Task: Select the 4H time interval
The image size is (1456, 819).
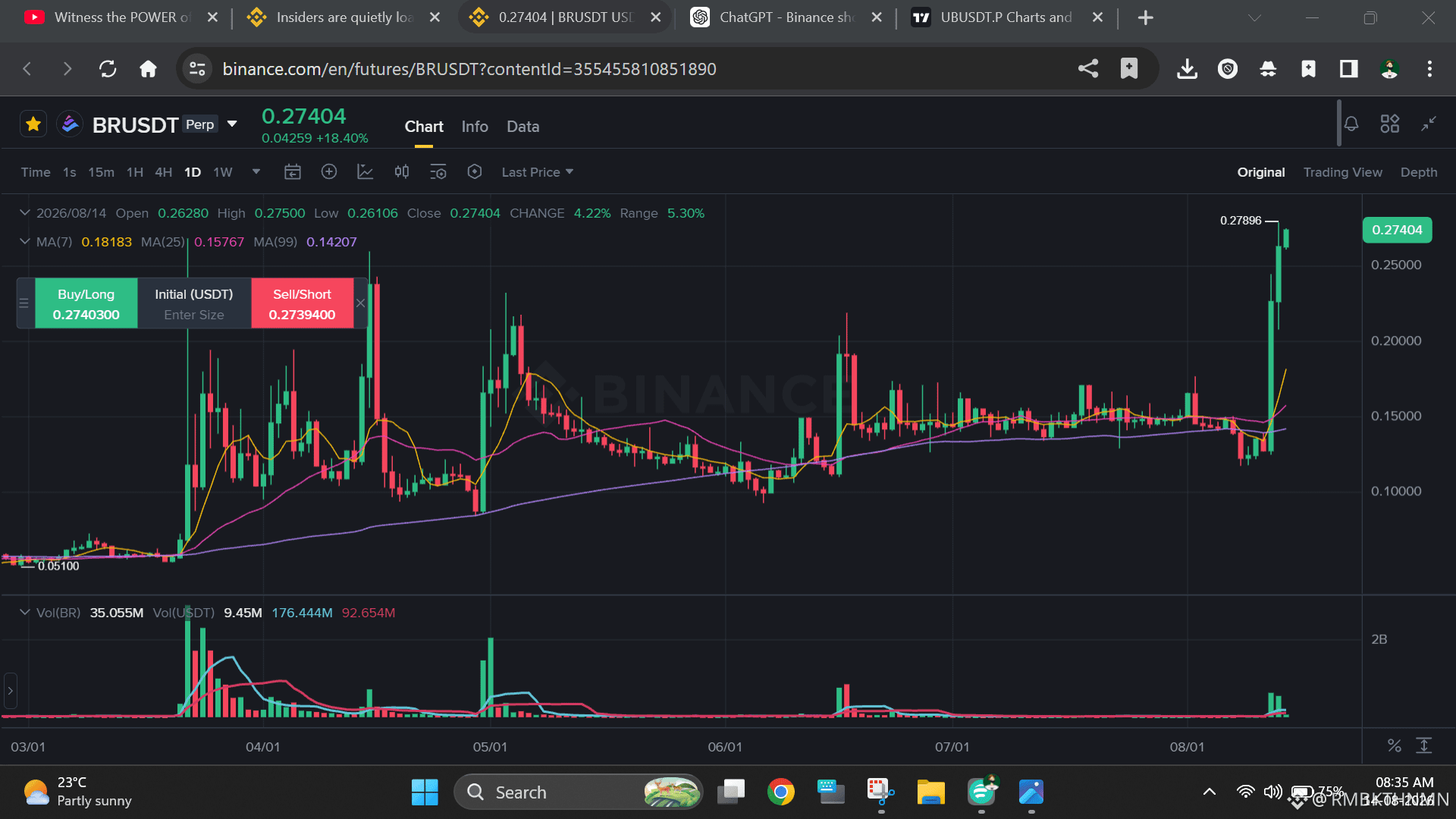Action: (164, 172)
